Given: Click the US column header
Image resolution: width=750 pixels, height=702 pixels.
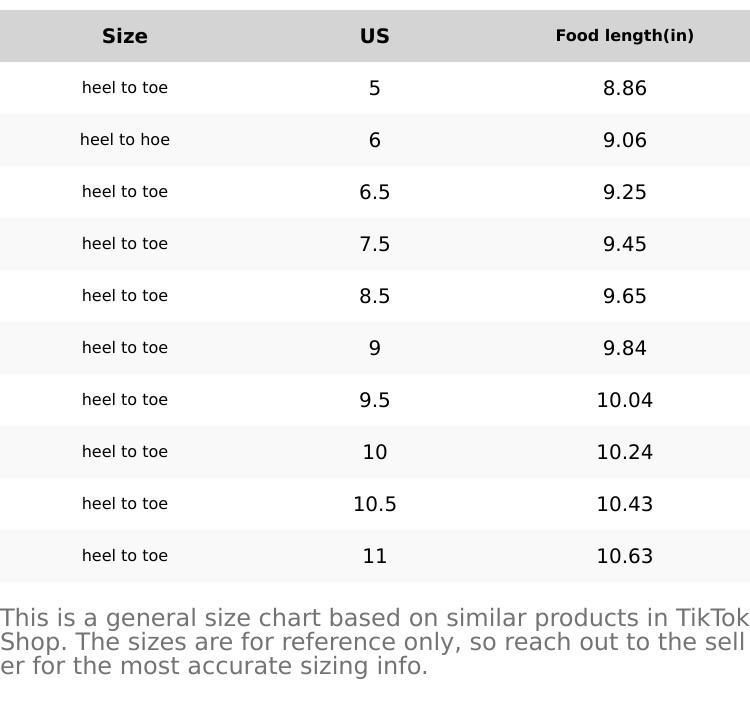Looking at the screenshot, I should point(375,36).
